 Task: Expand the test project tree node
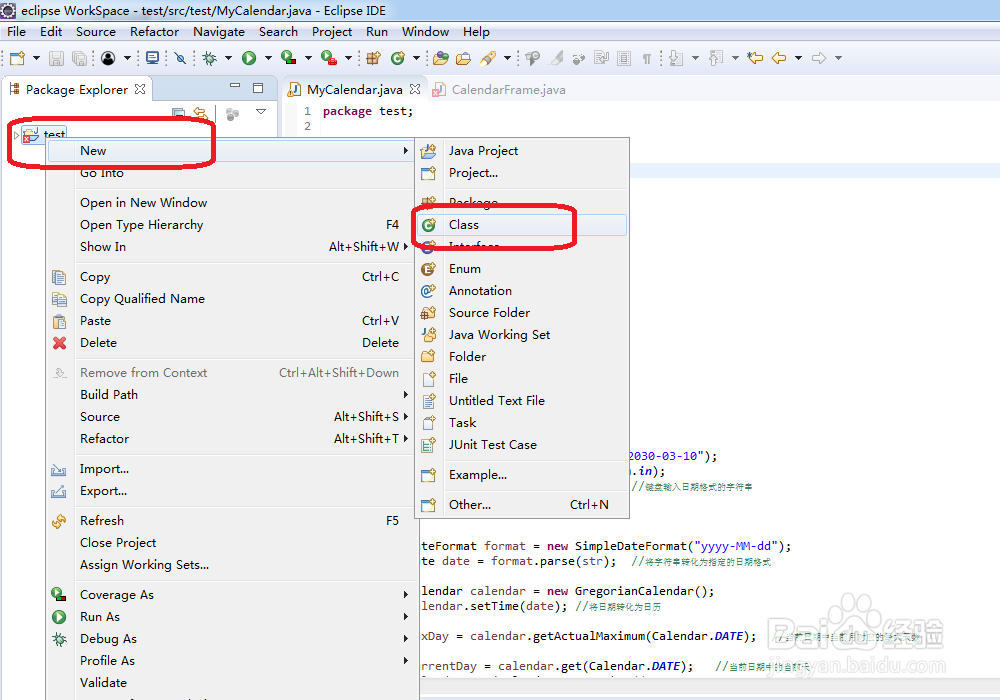16,135
